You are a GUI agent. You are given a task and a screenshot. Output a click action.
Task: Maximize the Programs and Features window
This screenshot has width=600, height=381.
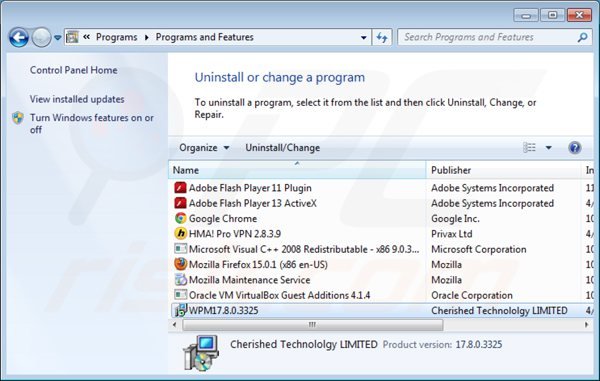click(553, 15)
